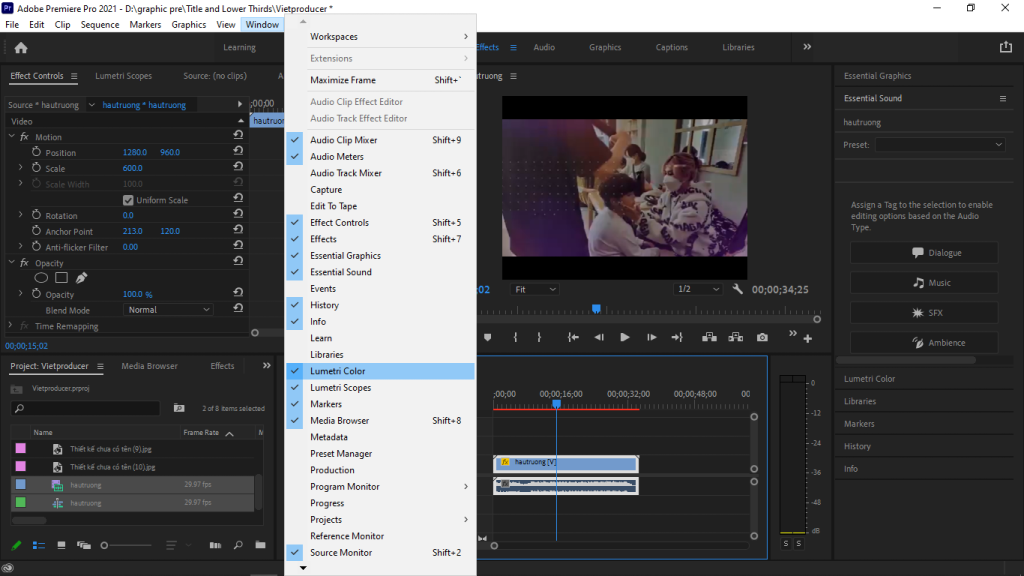
Task: Select Lumetri Color from the Window menu
Action: (345, 371)
